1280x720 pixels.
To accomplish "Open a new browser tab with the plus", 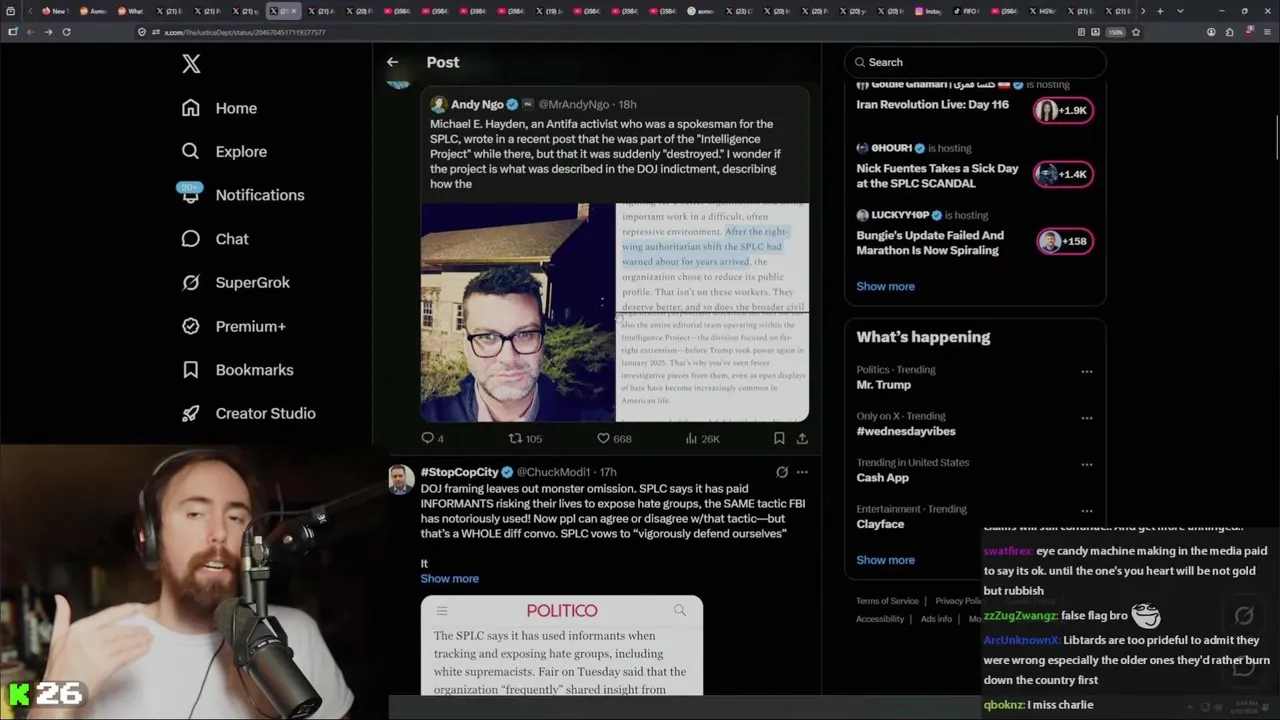I will tap(1160, 11).
